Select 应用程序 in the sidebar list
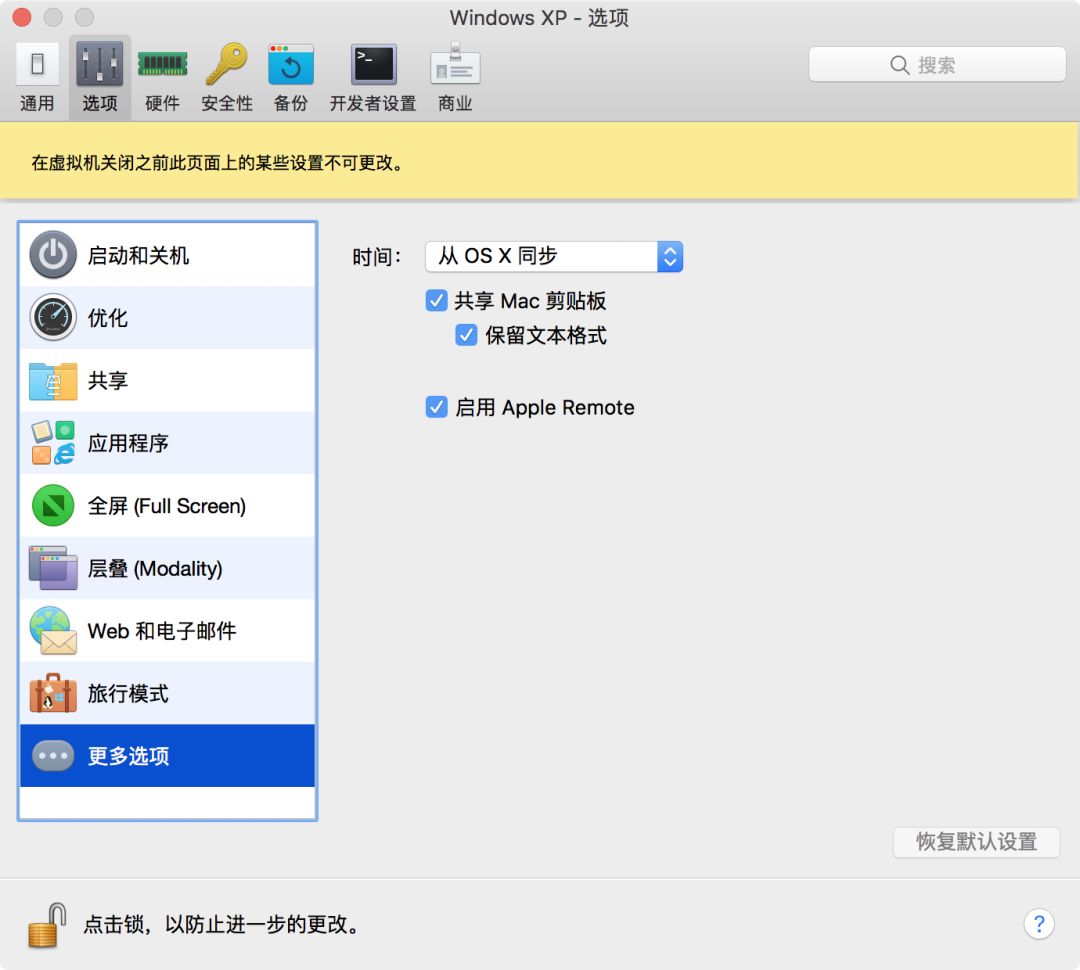1080x970 pixels. coord(167,443)
